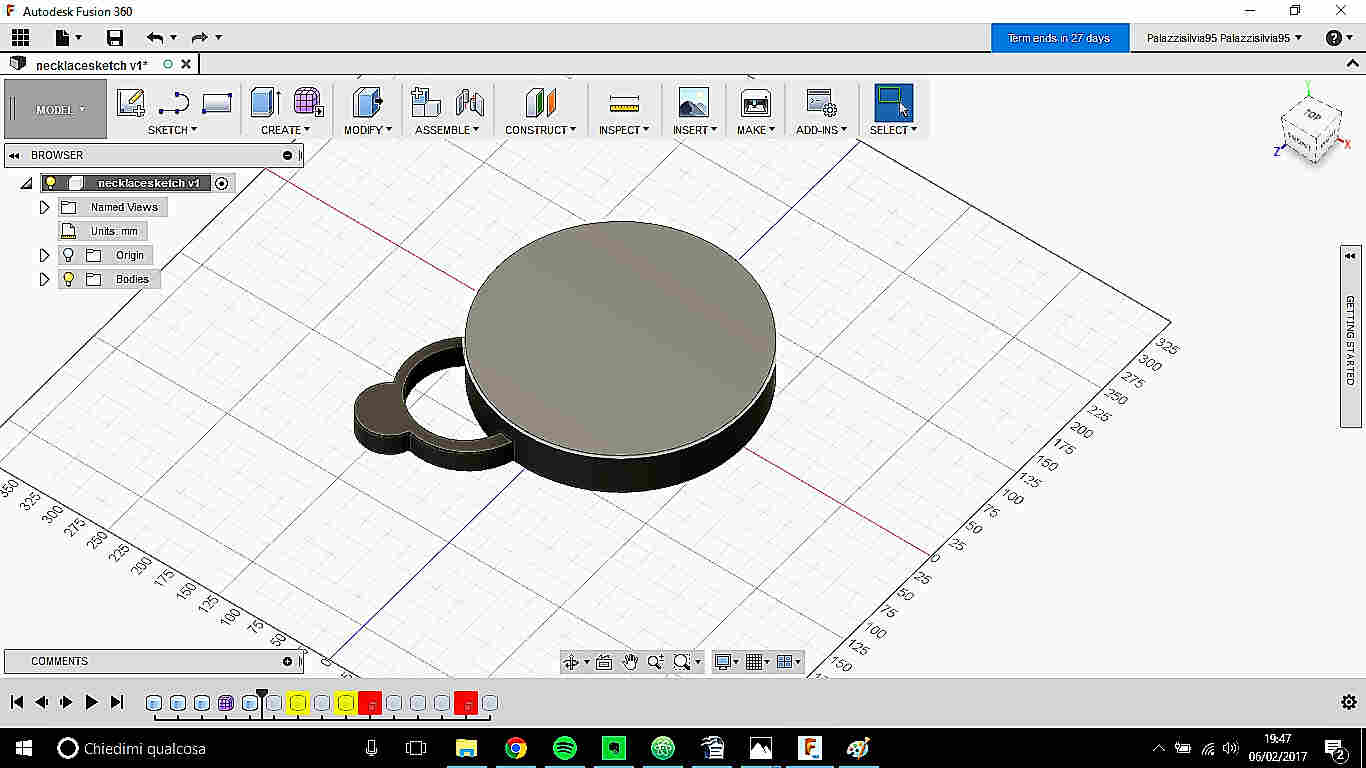Image resolution: width=1366 pixels, height=768 pixels.
Task: Select the Spline sketch tool
Action: [174, 103]
